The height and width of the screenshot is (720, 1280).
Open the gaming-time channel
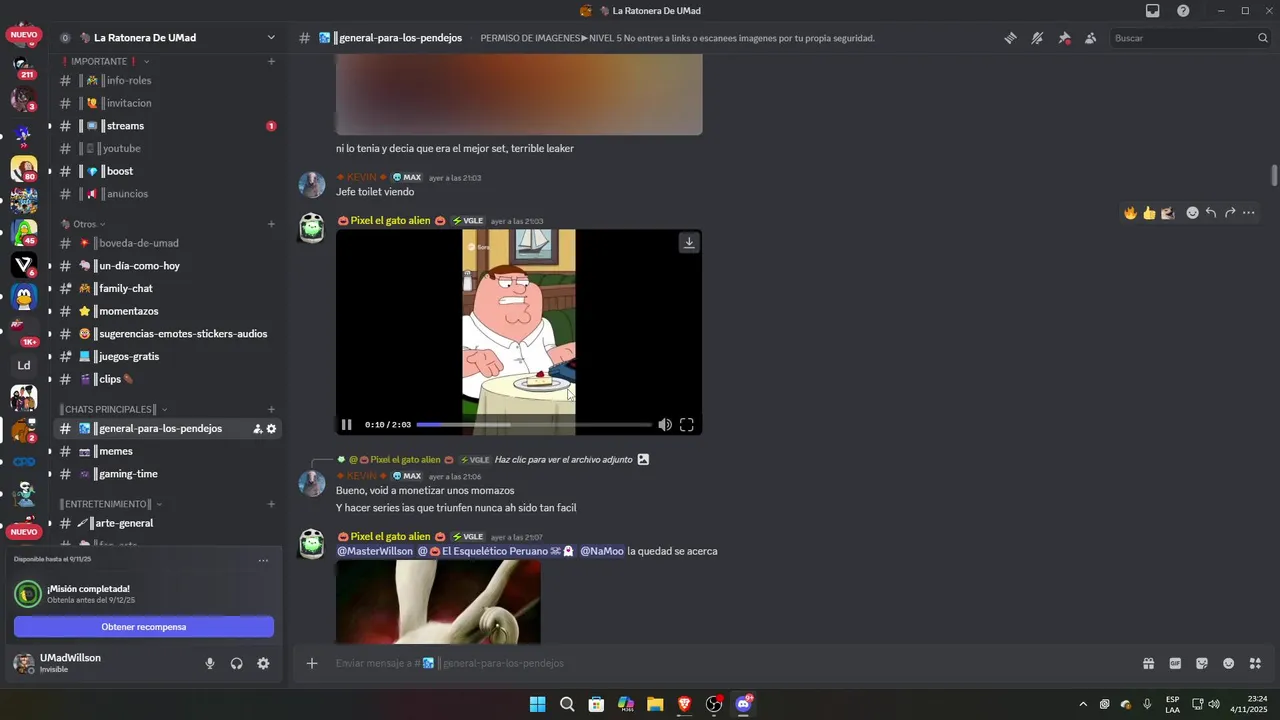click(x=167, y=474)
